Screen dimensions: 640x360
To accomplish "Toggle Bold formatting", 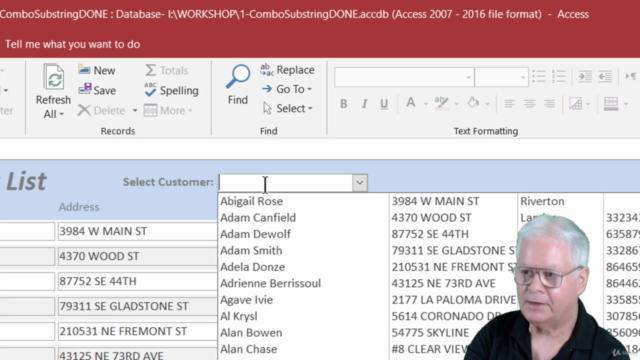I will [344, 104].
